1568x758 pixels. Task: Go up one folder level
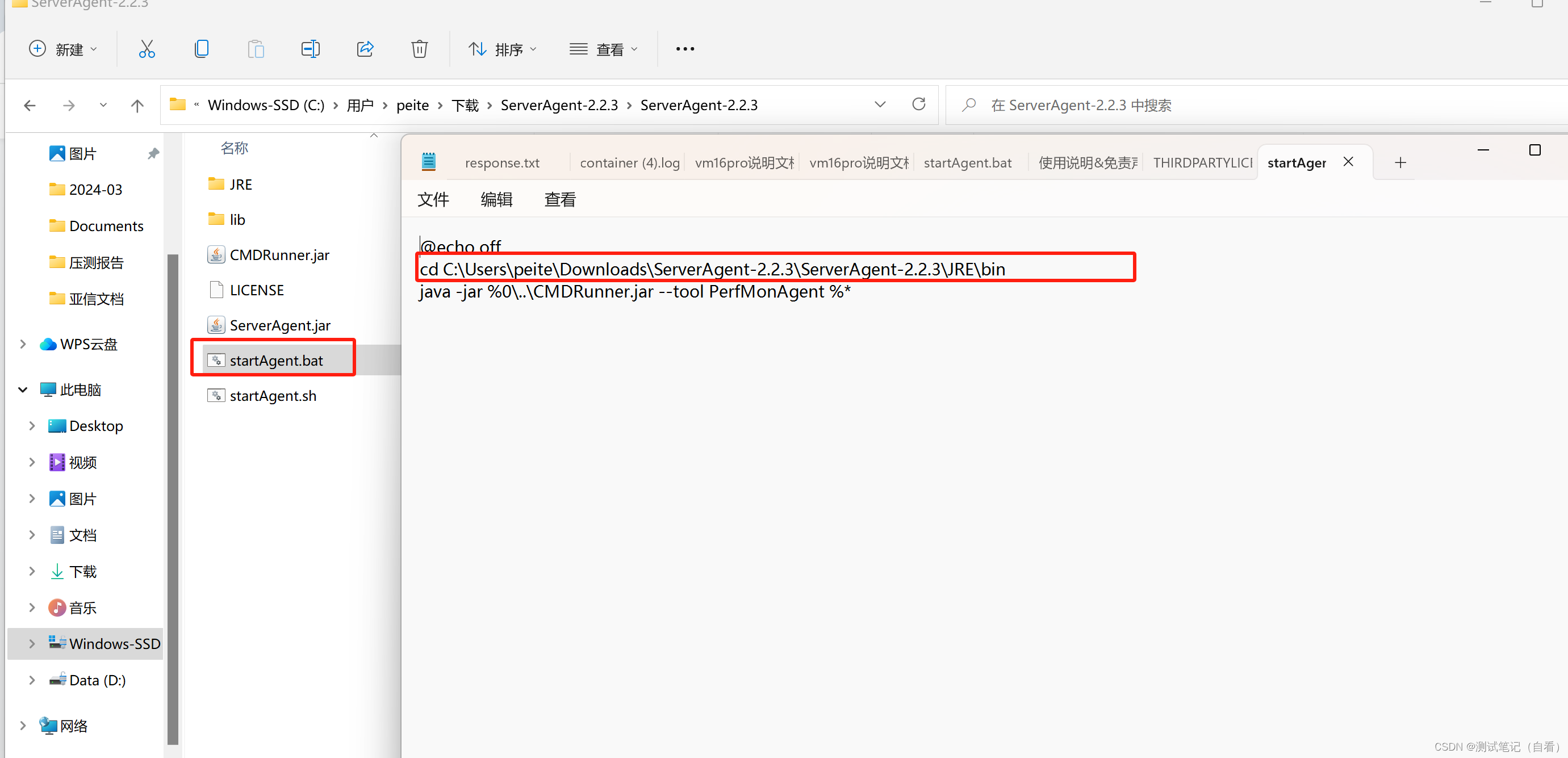point(137,106)
